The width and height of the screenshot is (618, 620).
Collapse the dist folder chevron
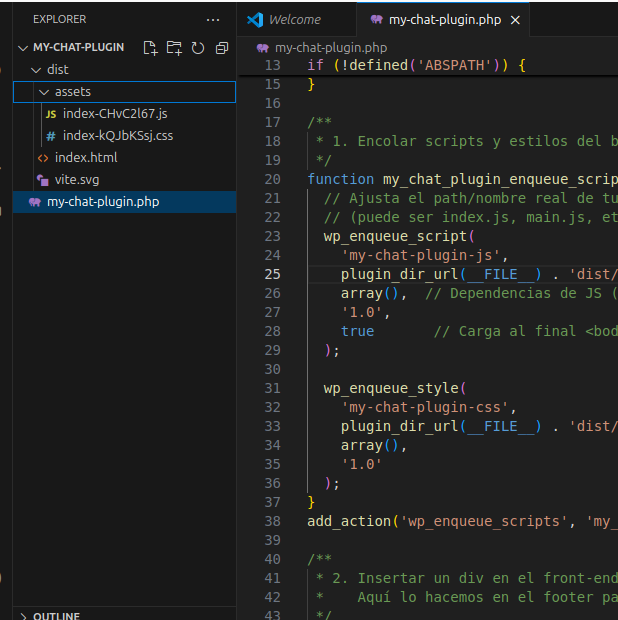click(x=36, y=70)
